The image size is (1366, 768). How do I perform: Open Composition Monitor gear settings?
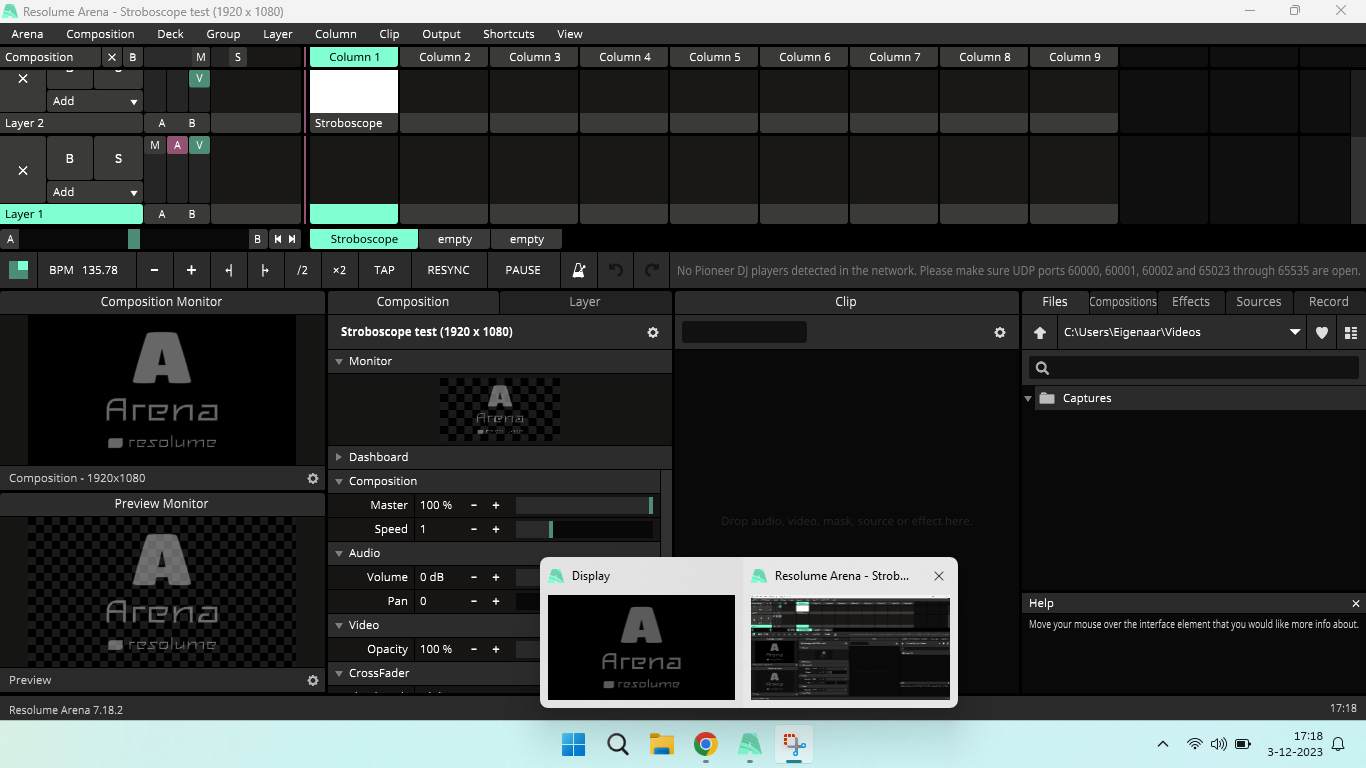tap(313, 479)
